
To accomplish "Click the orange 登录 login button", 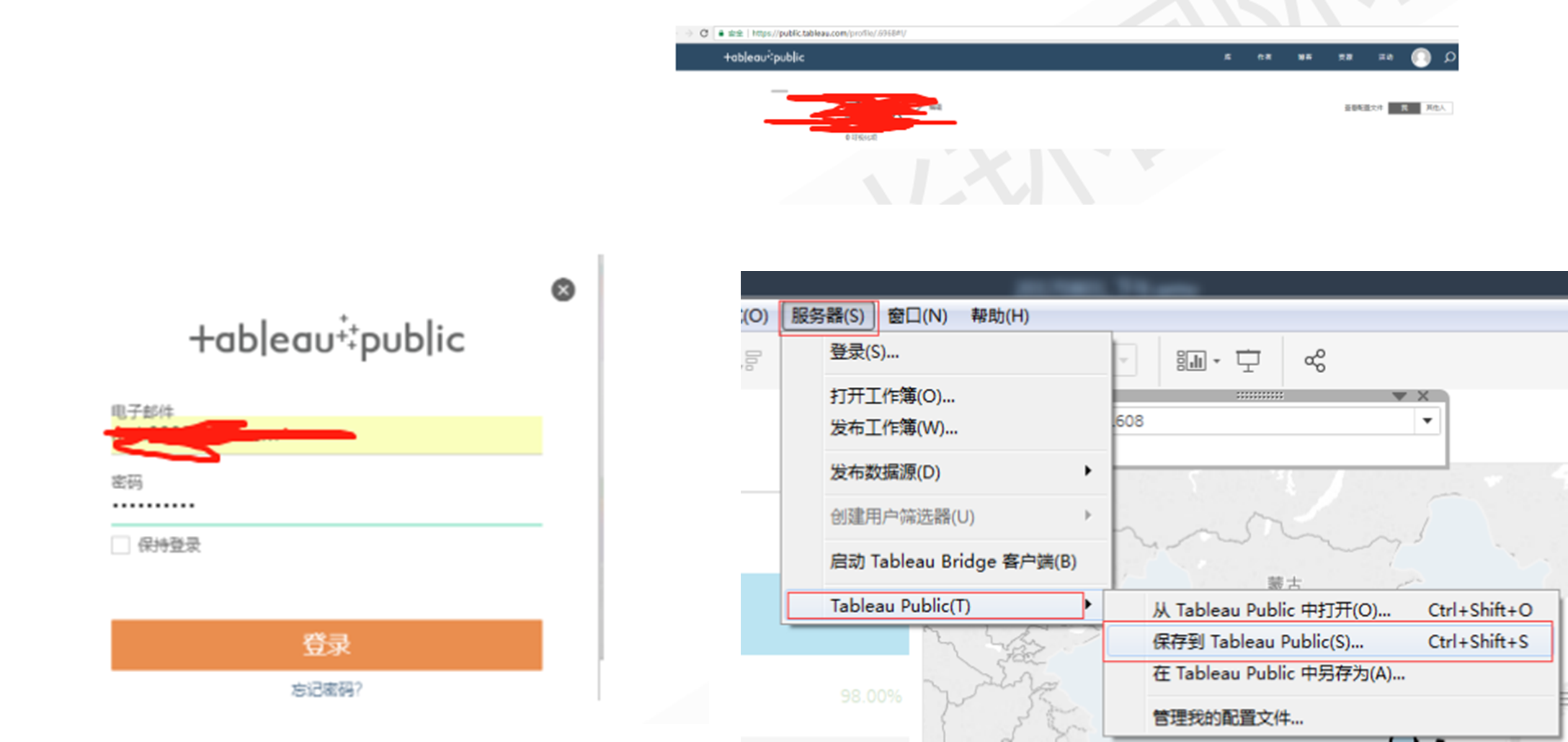I will pos(326,645).
